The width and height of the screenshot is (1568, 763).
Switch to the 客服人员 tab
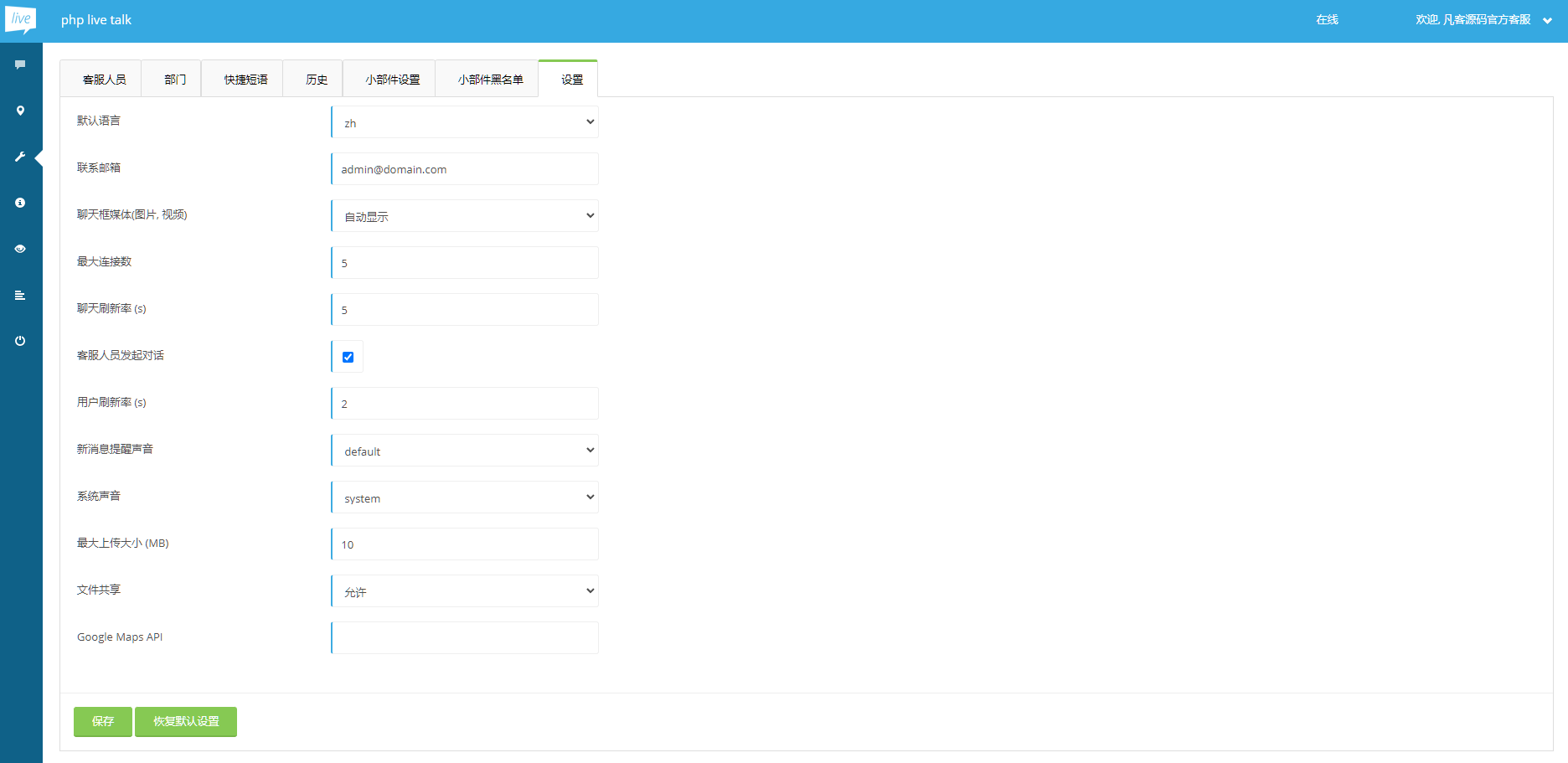click(x=104, y=80)
